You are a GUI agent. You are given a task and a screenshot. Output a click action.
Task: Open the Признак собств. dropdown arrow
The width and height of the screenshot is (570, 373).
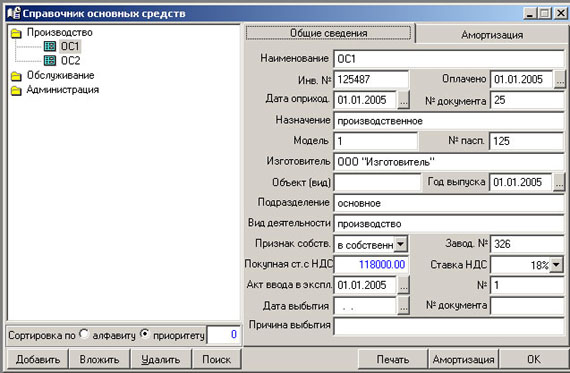pyautogui.click(x=400, y=244)
